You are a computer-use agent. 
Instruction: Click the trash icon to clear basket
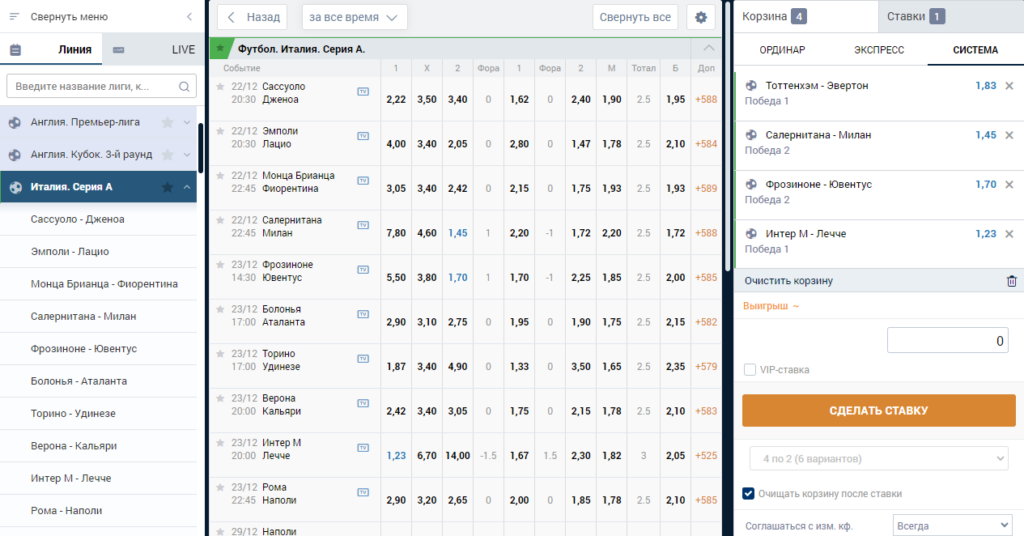click(1012, 281)
